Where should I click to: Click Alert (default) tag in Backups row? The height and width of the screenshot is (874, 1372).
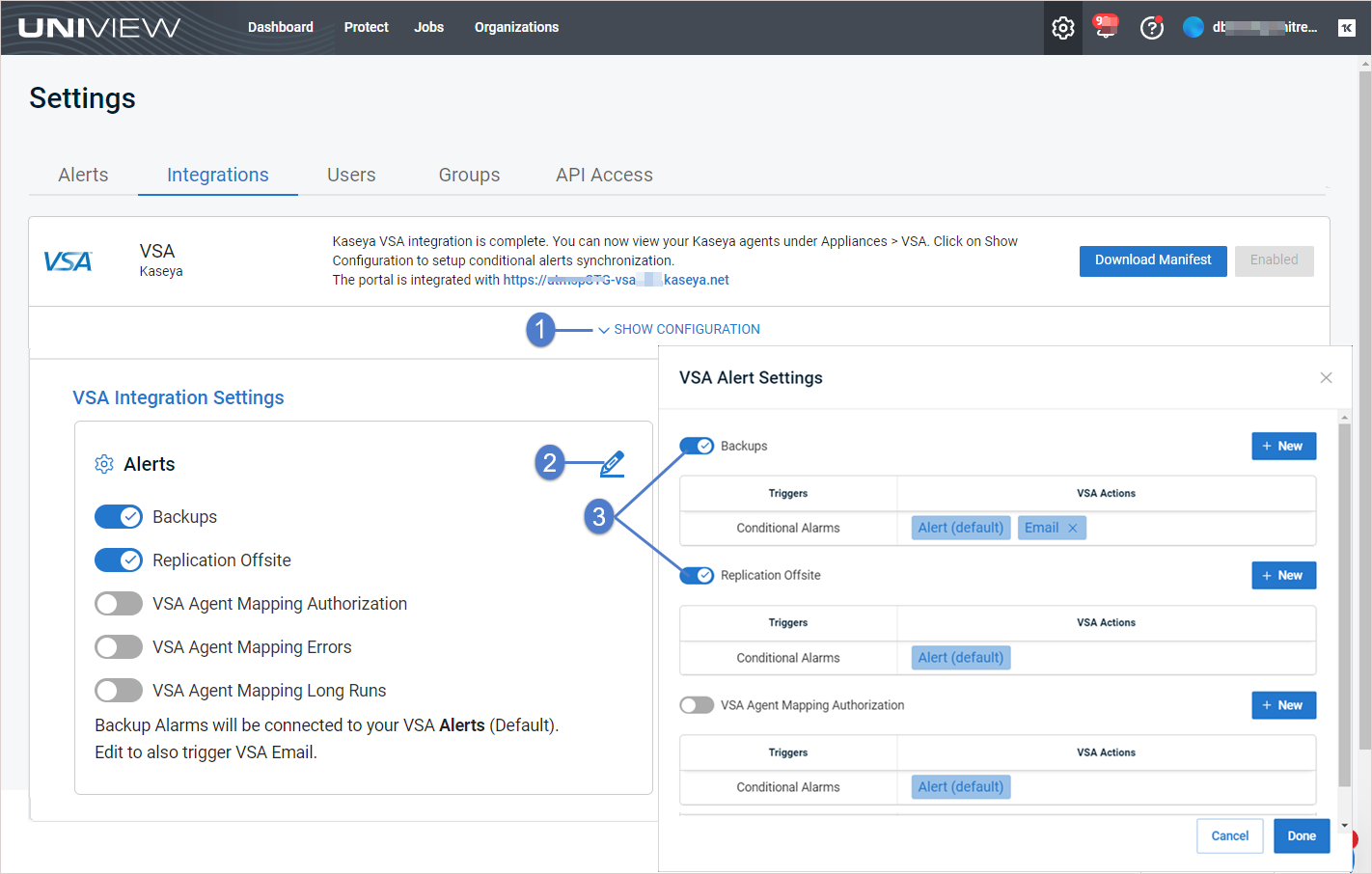961,528
